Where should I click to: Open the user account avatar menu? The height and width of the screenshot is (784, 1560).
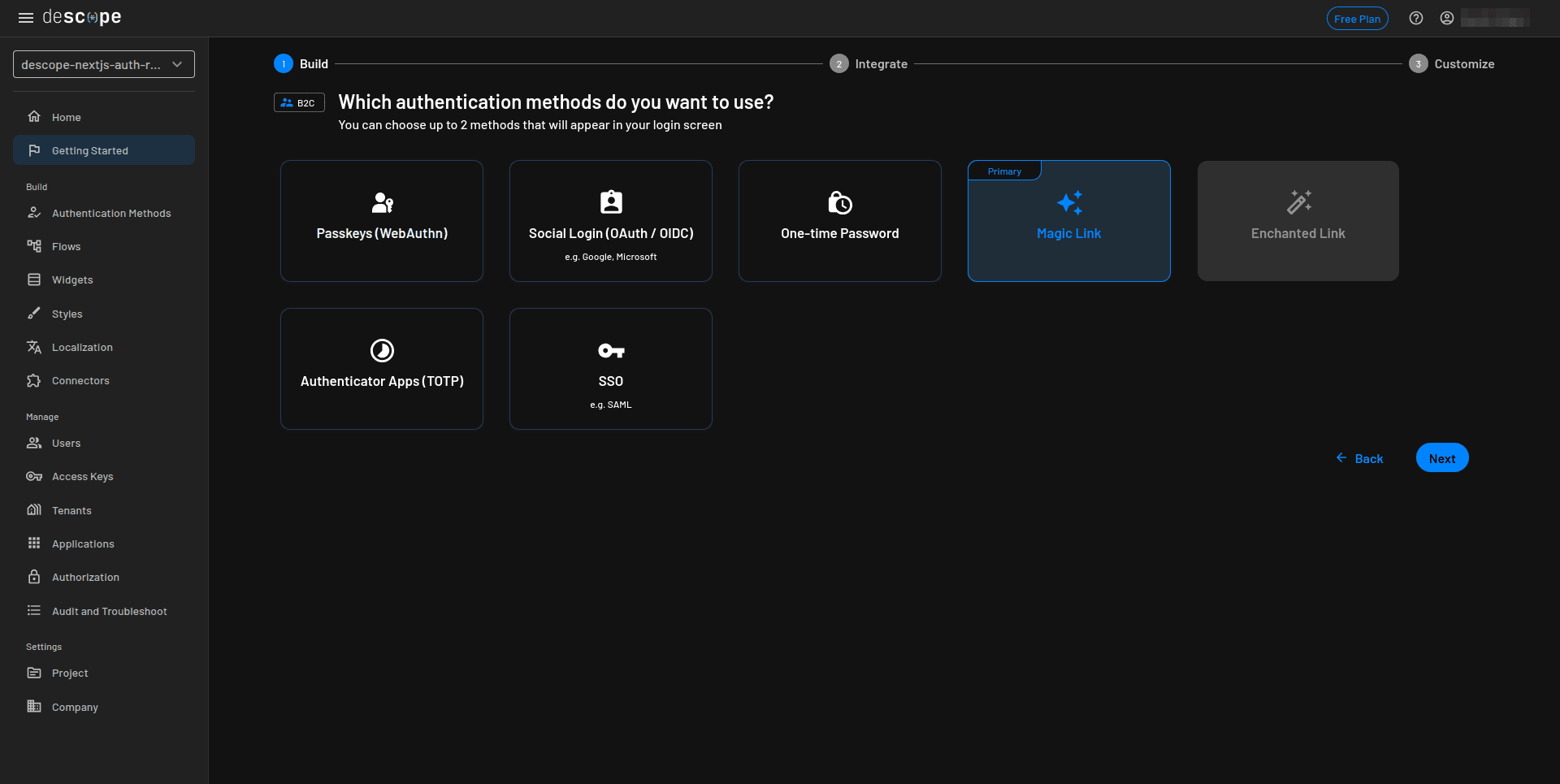pyautogui.click(x=1446, y=17)
